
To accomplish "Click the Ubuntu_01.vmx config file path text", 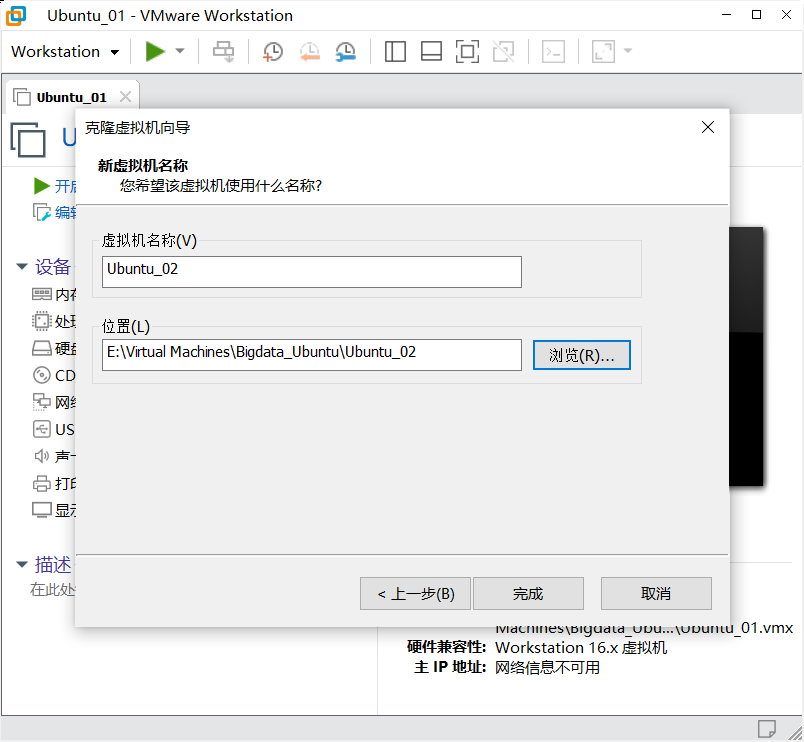I will coord(644,629).
